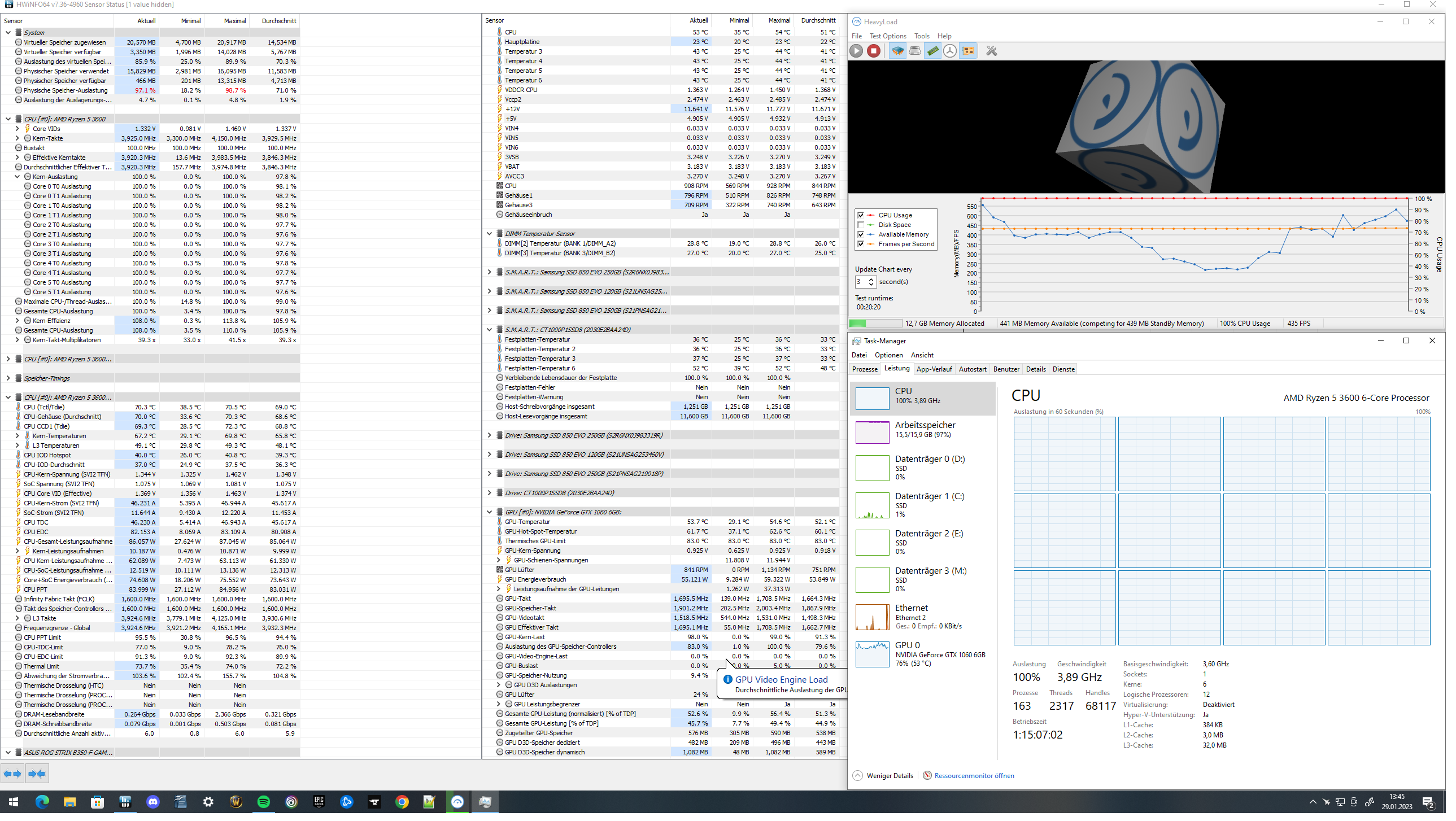The width and height of the screenshot is (1456, 821).
Task: Click the GPU stress test toolbar icon
Action: pos(968,51)
